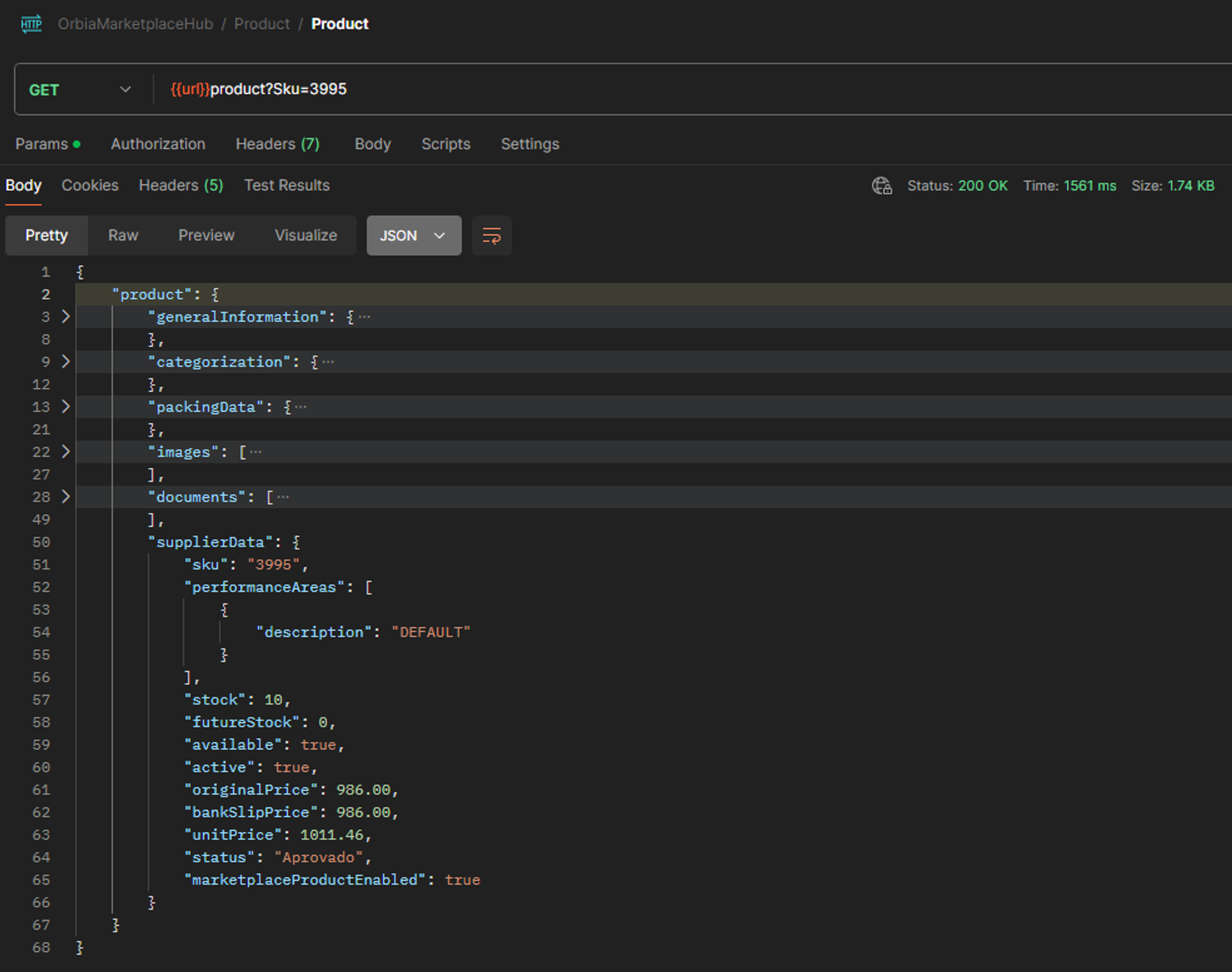Image resolution: width=1232 pixels, height=972 pixels.
Task: Switch to the request Headers (7) tab
Action: tap(277, 144)
